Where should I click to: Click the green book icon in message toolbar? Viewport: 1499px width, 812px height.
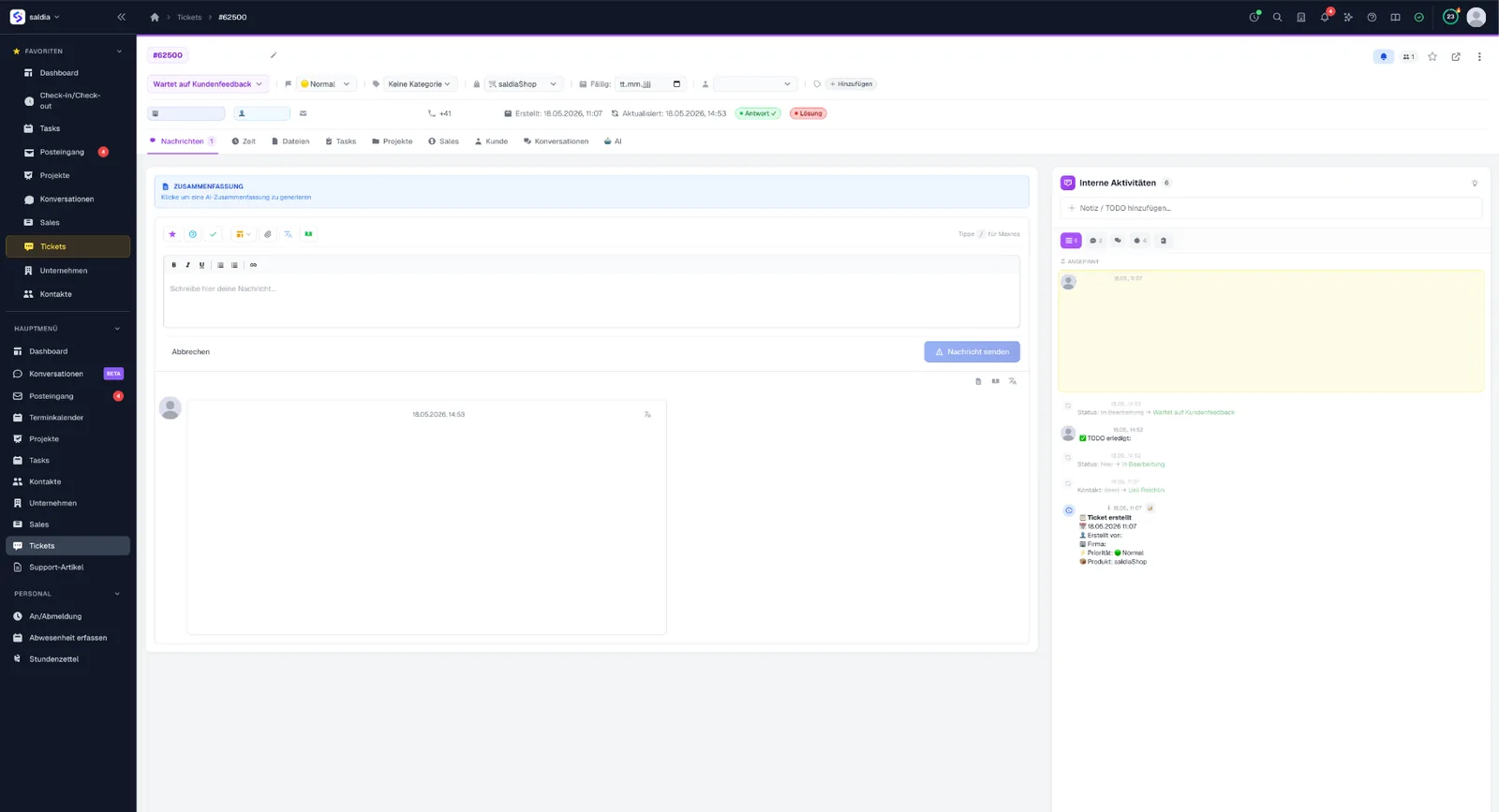coord(308,234)
